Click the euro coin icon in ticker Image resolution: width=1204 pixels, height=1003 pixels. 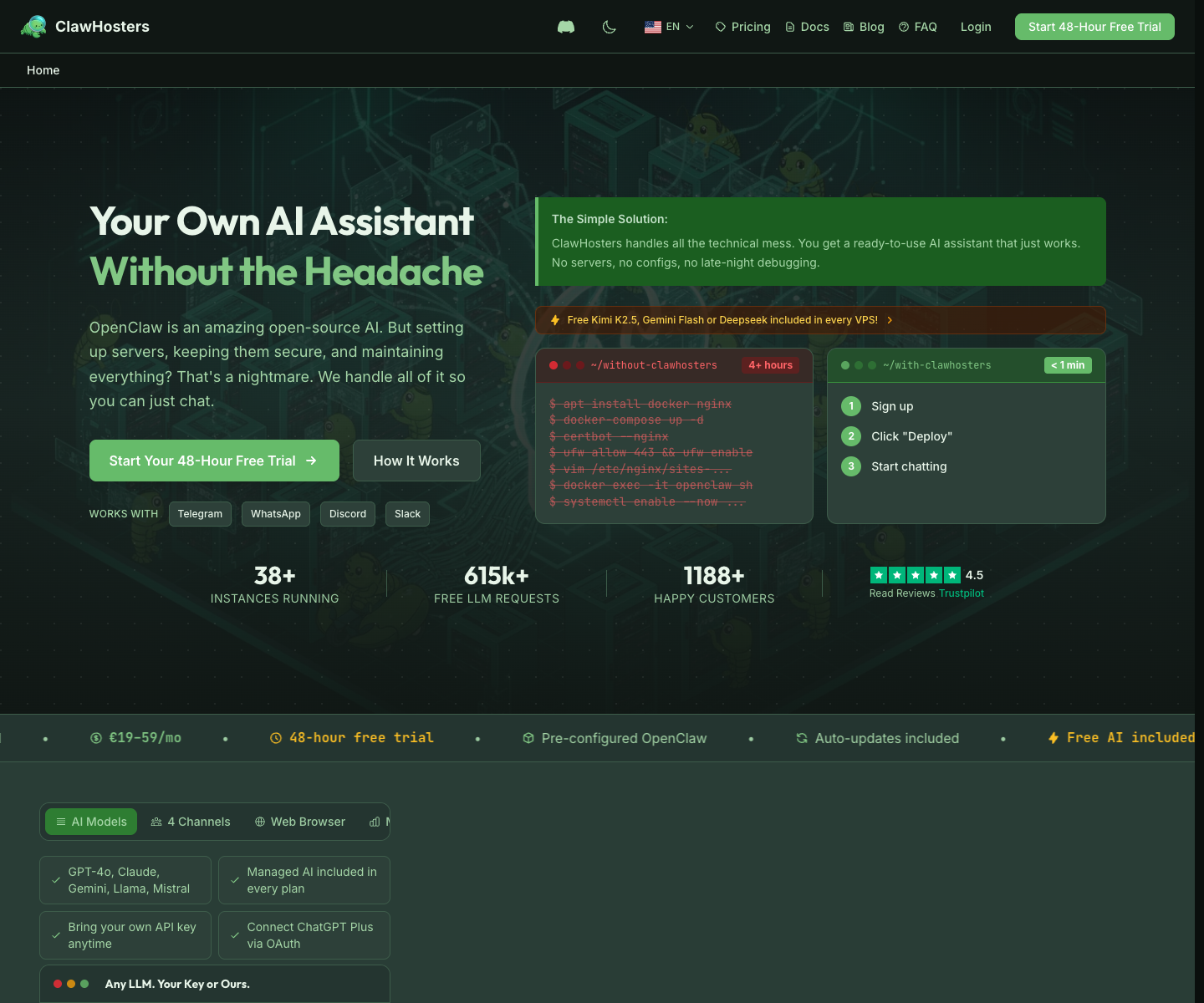96,738
